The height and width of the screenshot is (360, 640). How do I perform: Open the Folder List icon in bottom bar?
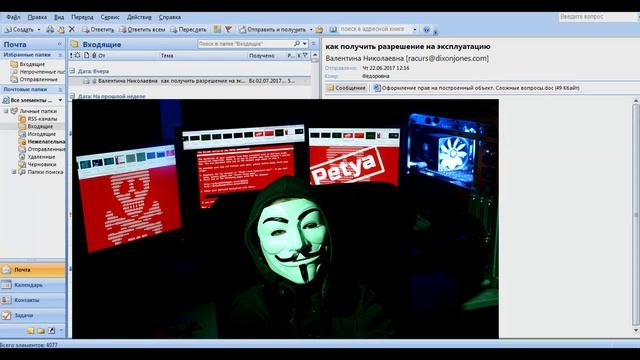(41, 331)
